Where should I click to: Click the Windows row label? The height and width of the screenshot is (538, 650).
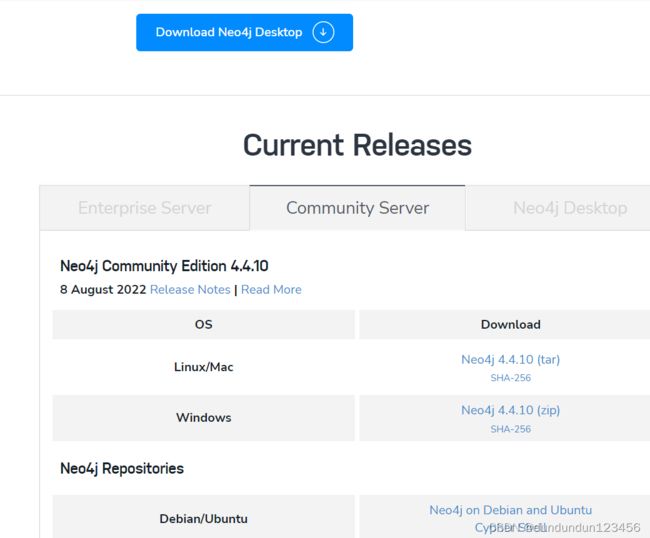[x=204, y=417]
